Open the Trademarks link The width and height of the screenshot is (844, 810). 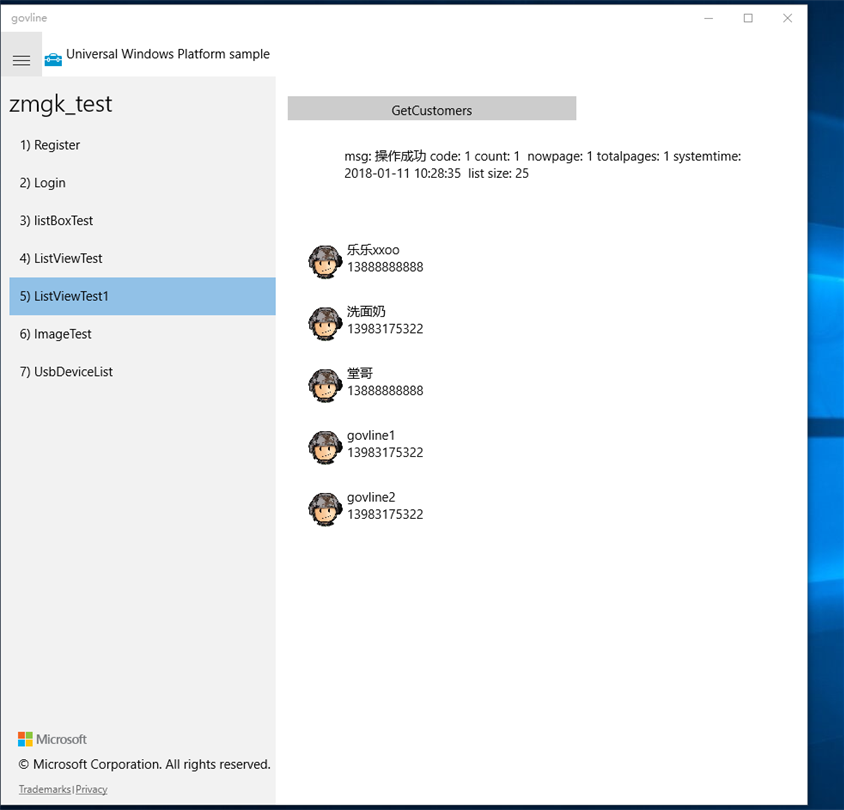tap(45, 789)
